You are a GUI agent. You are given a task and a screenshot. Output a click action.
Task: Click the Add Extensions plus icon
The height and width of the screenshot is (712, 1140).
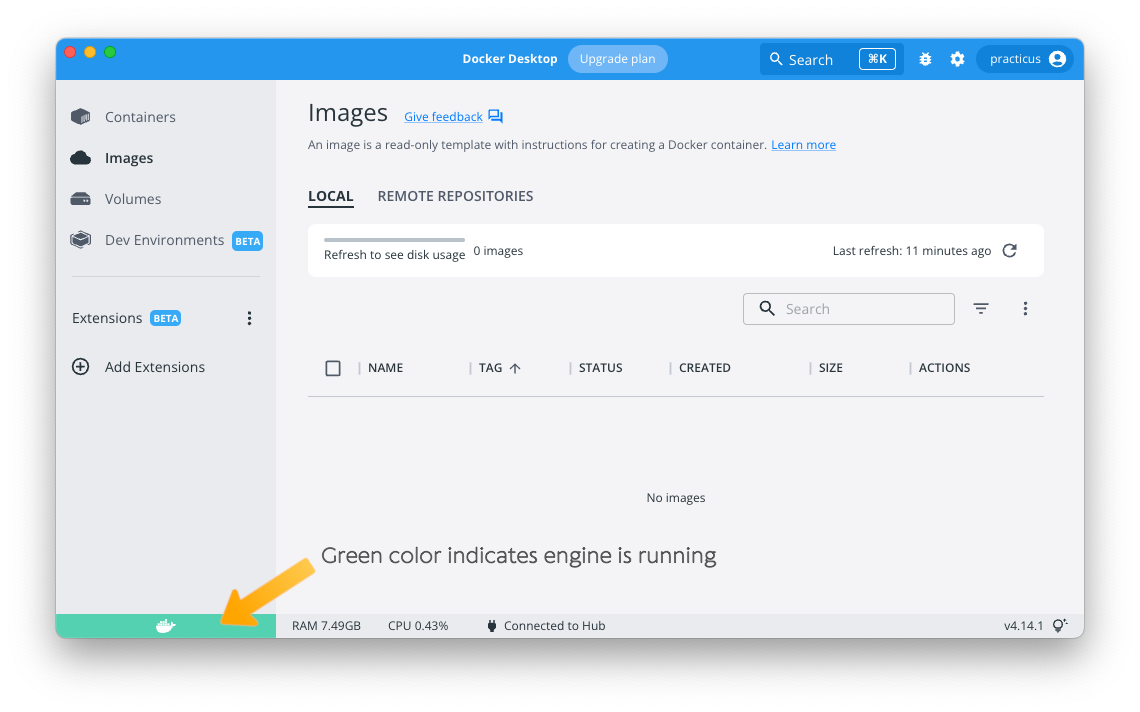pyautogui.click(x=81, y=367)
